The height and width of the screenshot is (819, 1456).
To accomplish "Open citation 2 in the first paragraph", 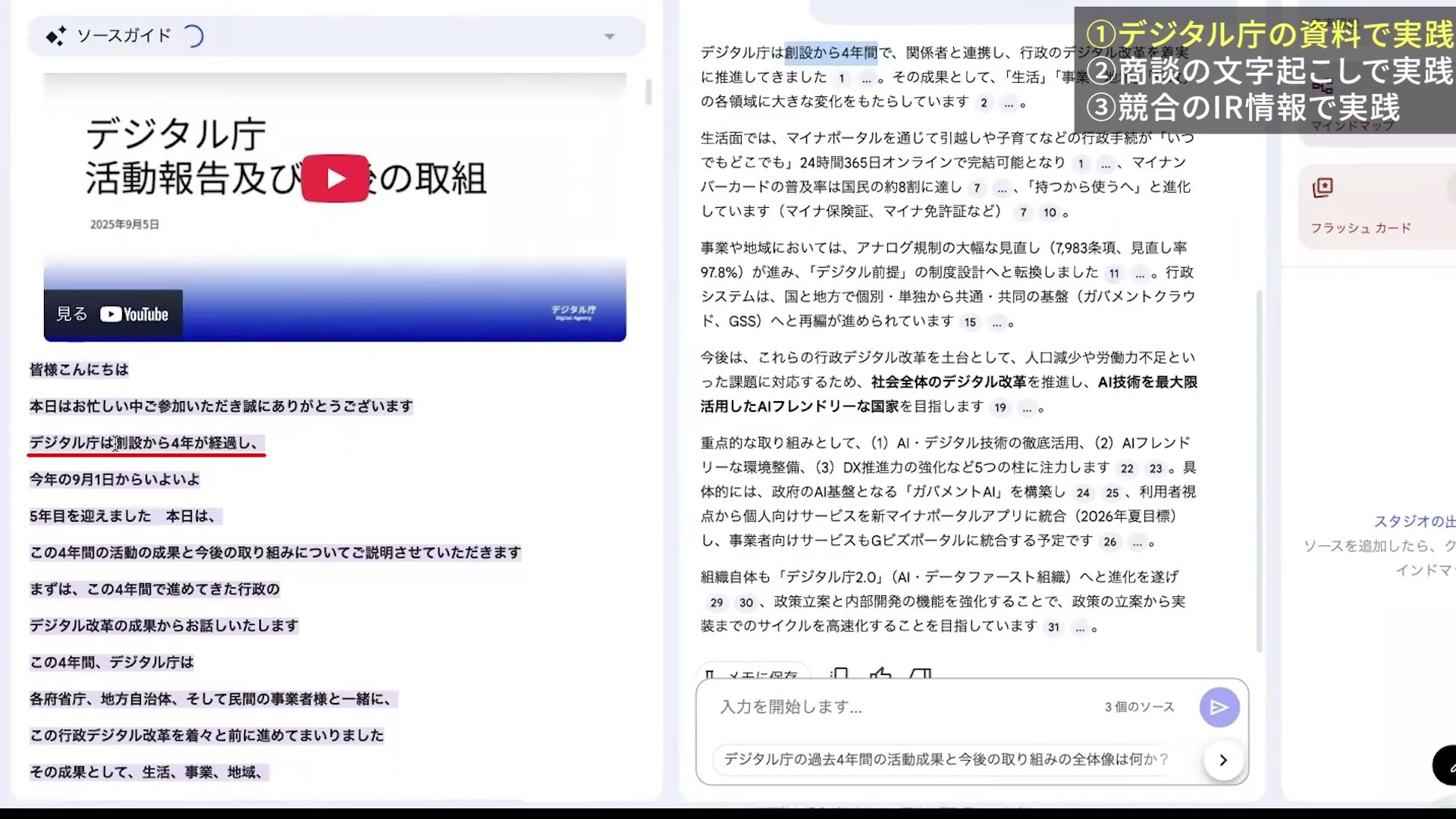I will [x=984, y=103].
